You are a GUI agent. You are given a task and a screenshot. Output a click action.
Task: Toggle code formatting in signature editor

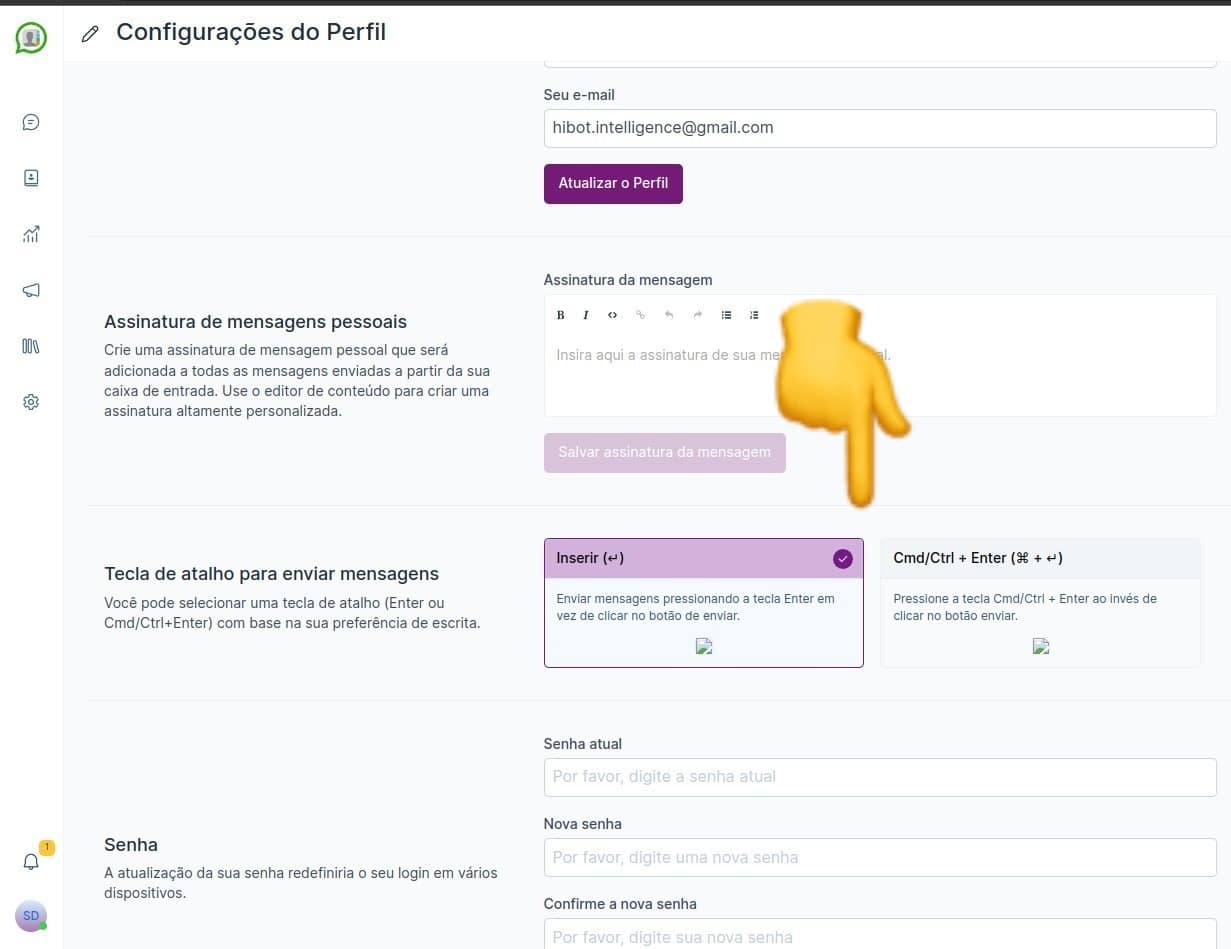click(613, 315)
